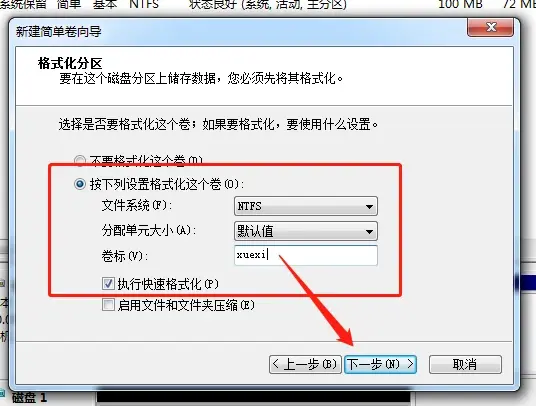
Task: Click the black unallocated bar of 磁盘 1
Action: (254, 398)
